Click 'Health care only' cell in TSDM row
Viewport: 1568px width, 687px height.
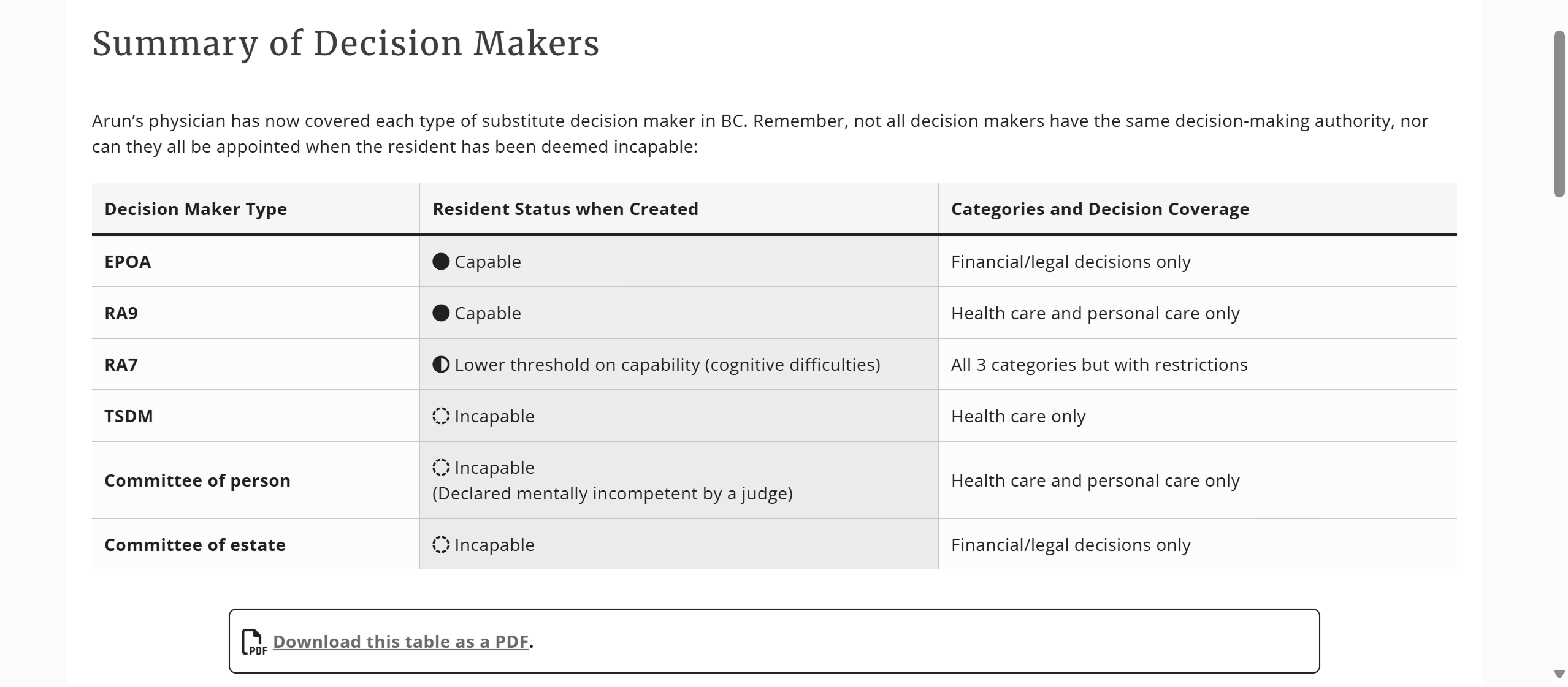[x=1018, y=416]
